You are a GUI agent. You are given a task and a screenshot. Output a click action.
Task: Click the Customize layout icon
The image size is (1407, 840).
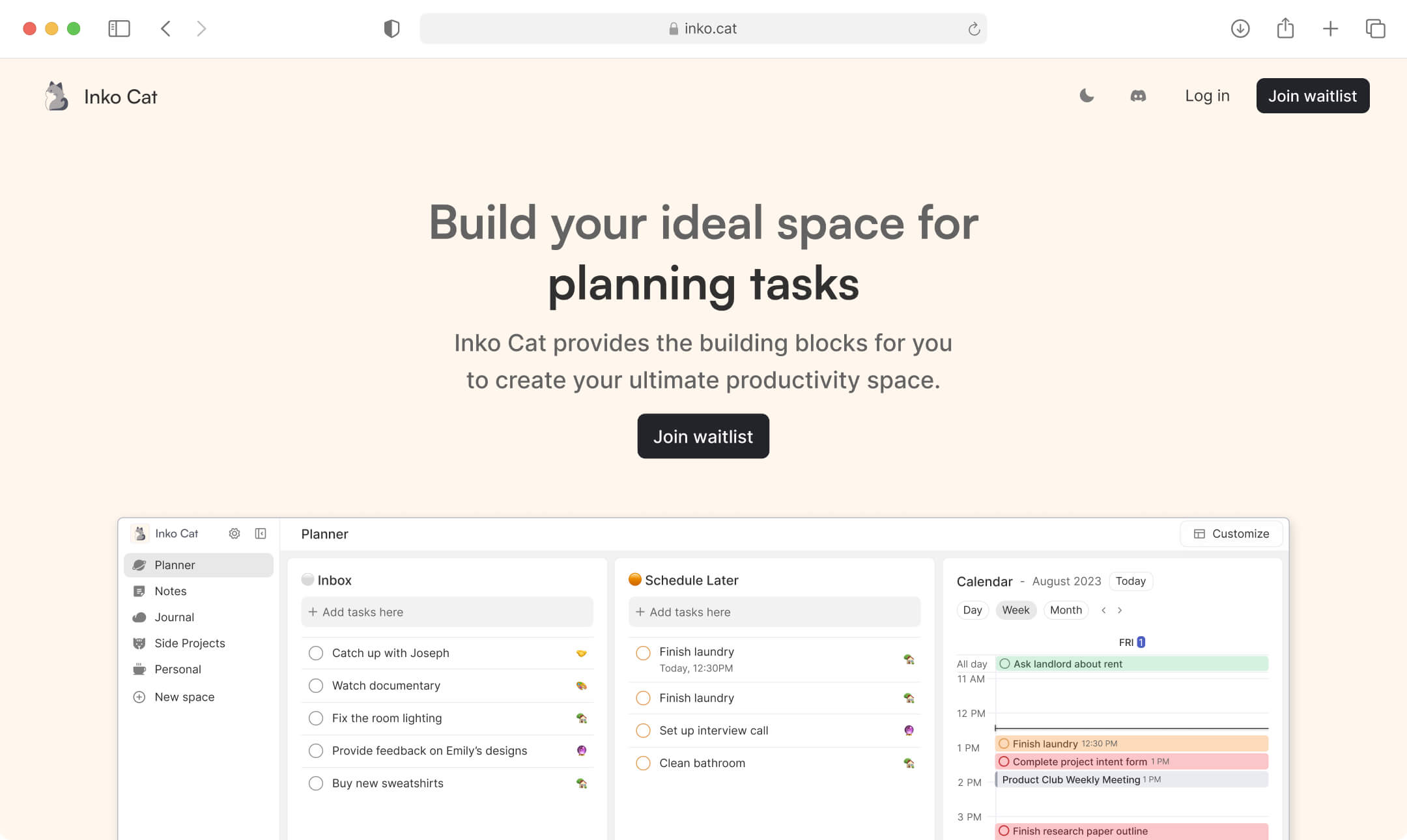[x=1199, y=533]
